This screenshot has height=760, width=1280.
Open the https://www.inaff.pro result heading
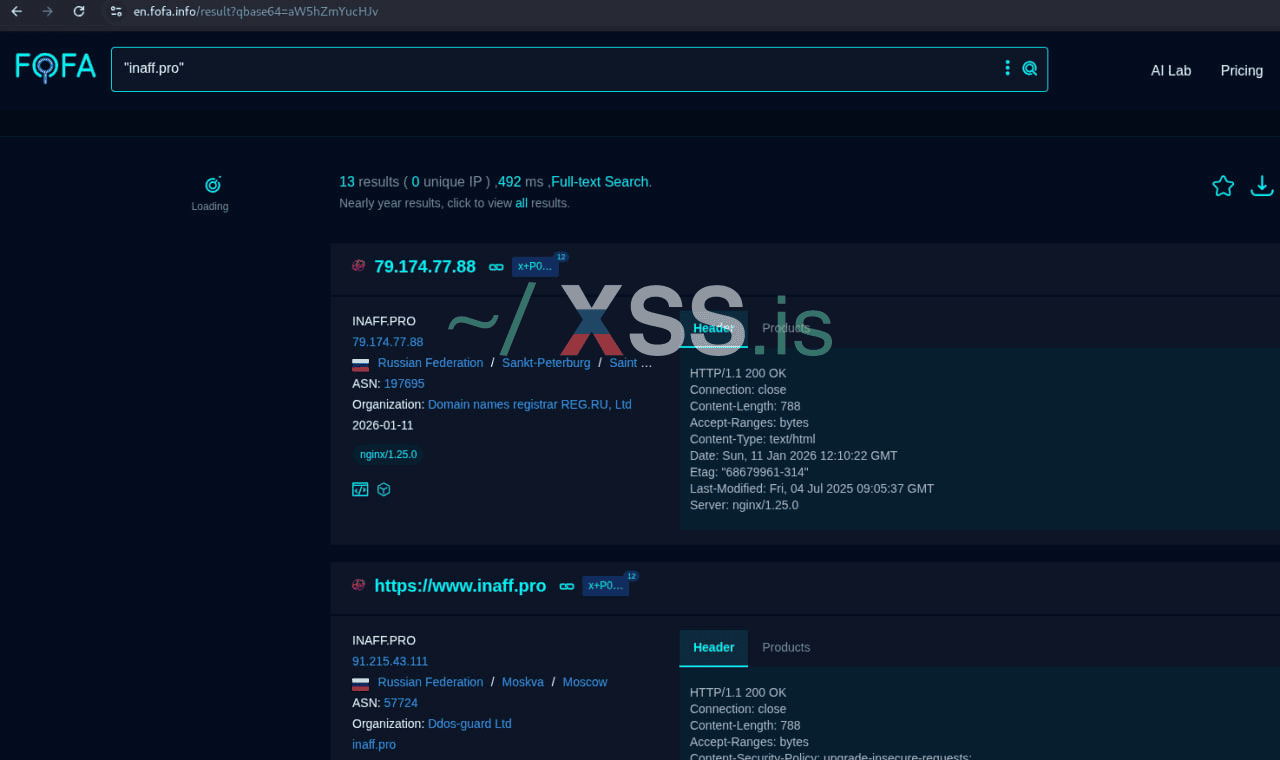[460, 586]
